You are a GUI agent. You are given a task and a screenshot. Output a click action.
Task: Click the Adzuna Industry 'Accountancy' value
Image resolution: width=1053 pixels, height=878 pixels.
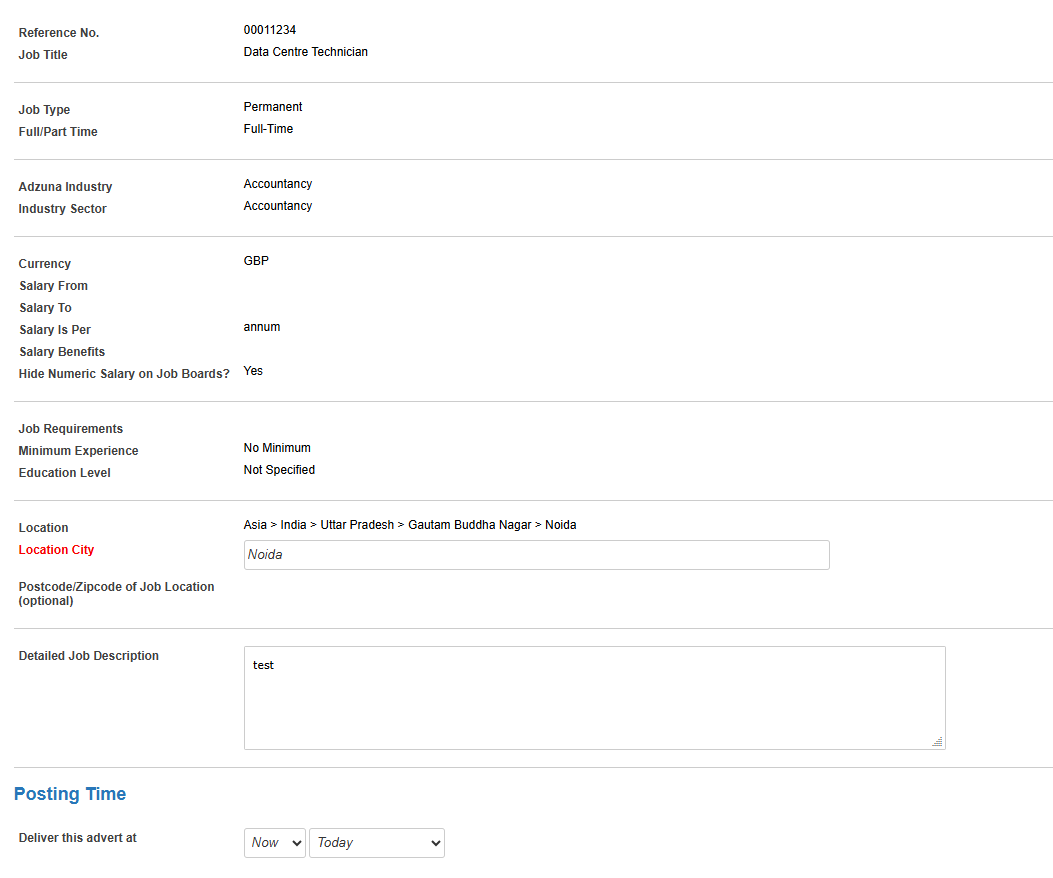coord(277,184)
